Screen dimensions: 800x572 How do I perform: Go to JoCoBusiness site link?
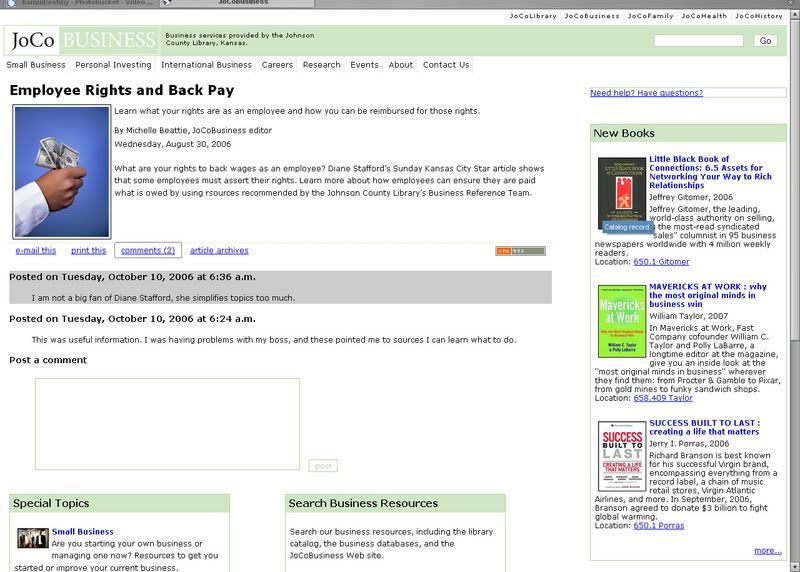pos(592,16)
